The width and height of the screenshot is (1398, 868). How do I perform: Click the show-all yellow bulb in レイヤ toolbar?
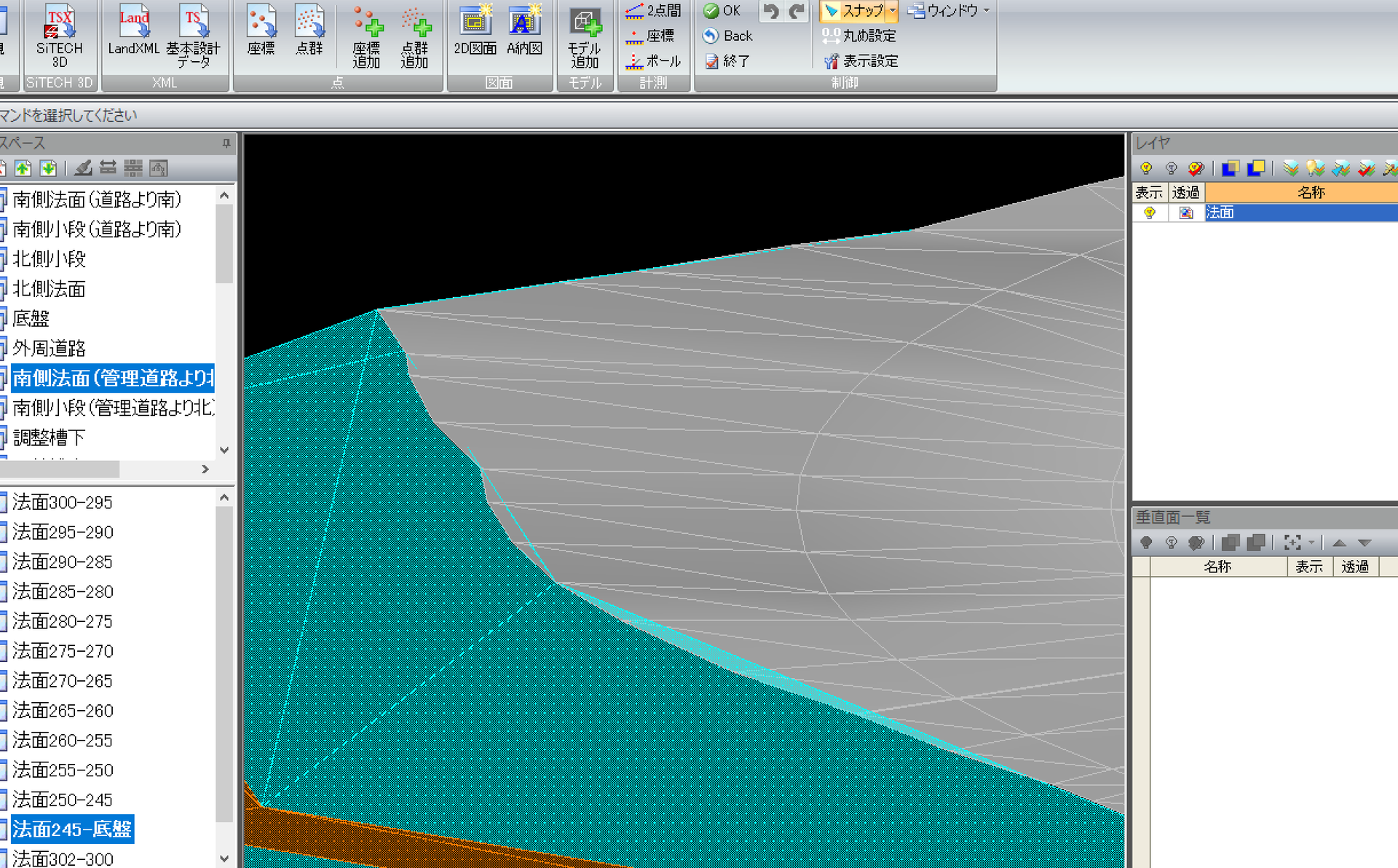[x=1146, y=169]
